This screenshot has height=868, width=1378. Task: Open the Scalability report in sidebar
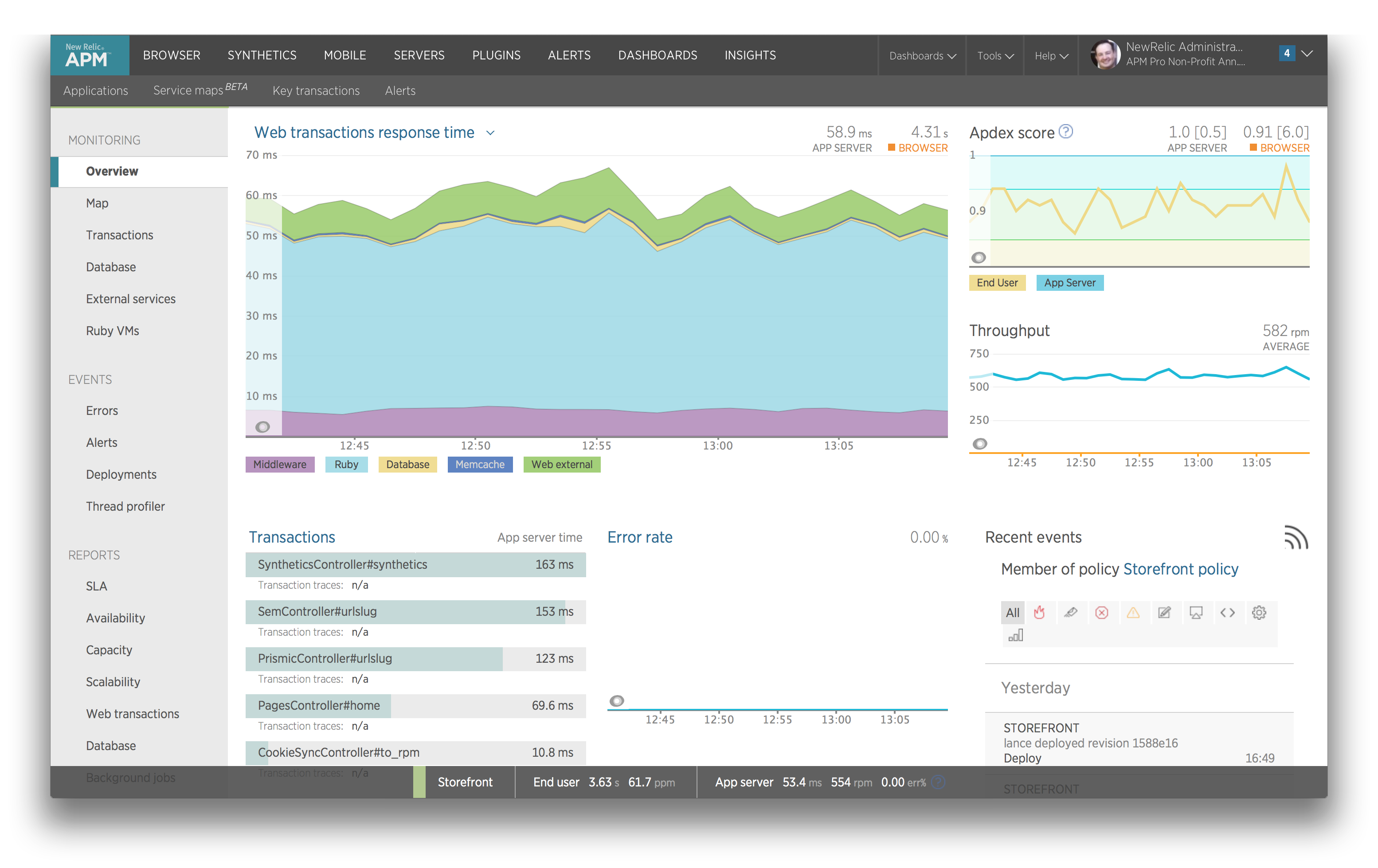click(x=113, y=682)
